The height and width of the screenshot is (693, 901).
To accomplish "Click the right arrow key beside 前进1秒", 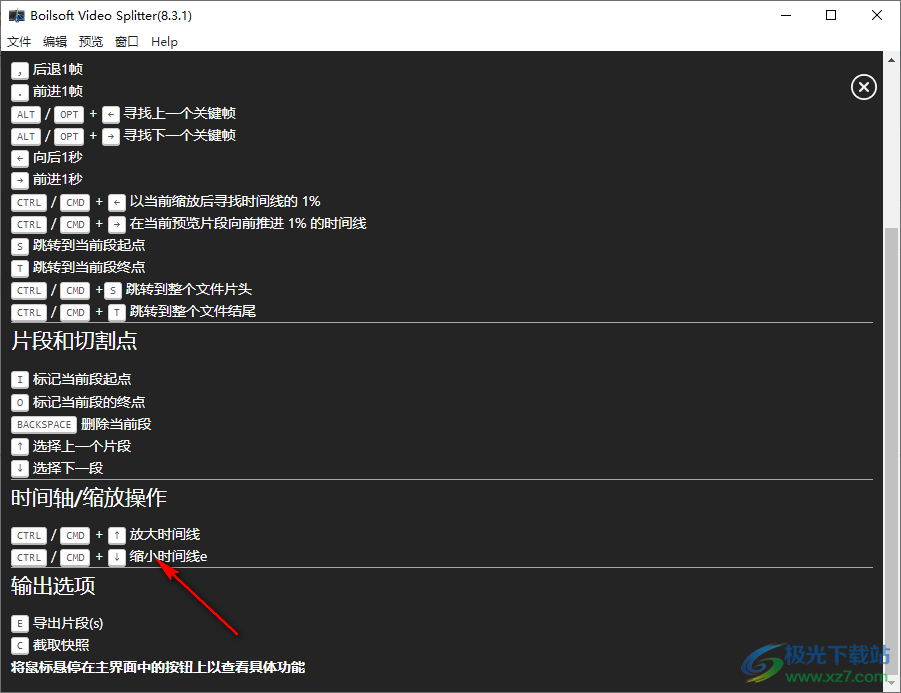I will (x=20, y=180).
